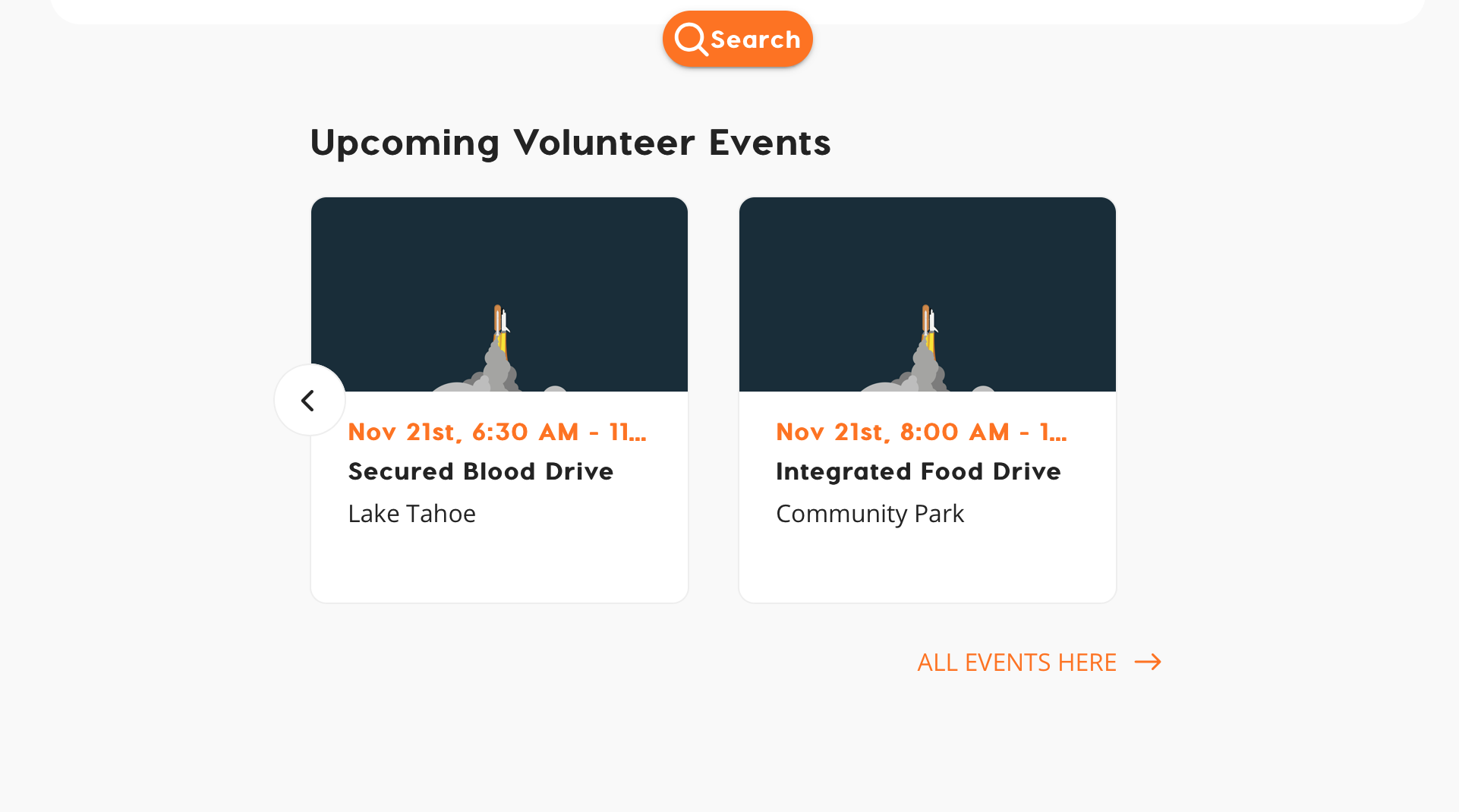
Task: Go to previous events with left chevron
Action: (310, 400)
